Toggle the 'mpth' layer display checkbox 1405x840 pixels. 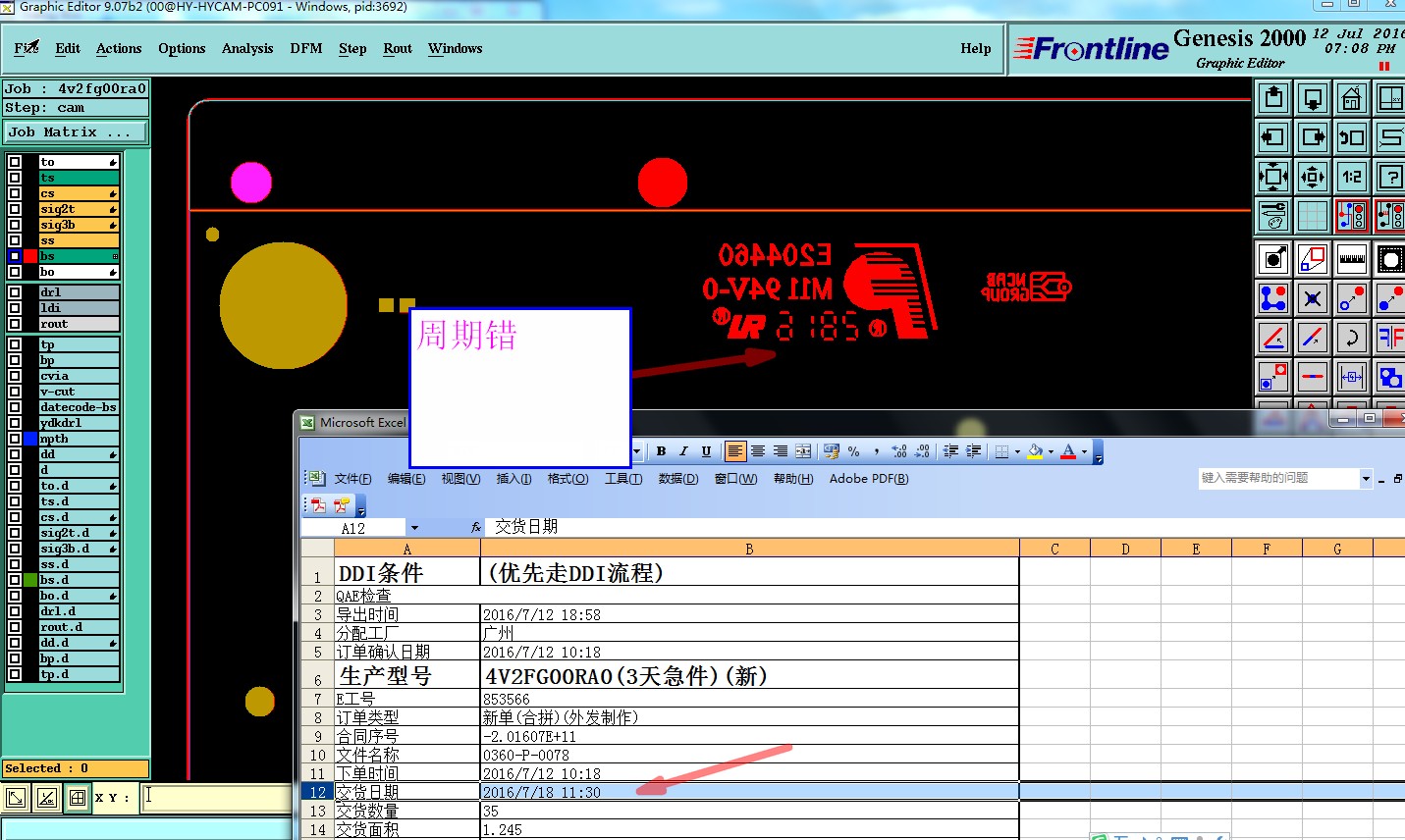click(15, 439)
